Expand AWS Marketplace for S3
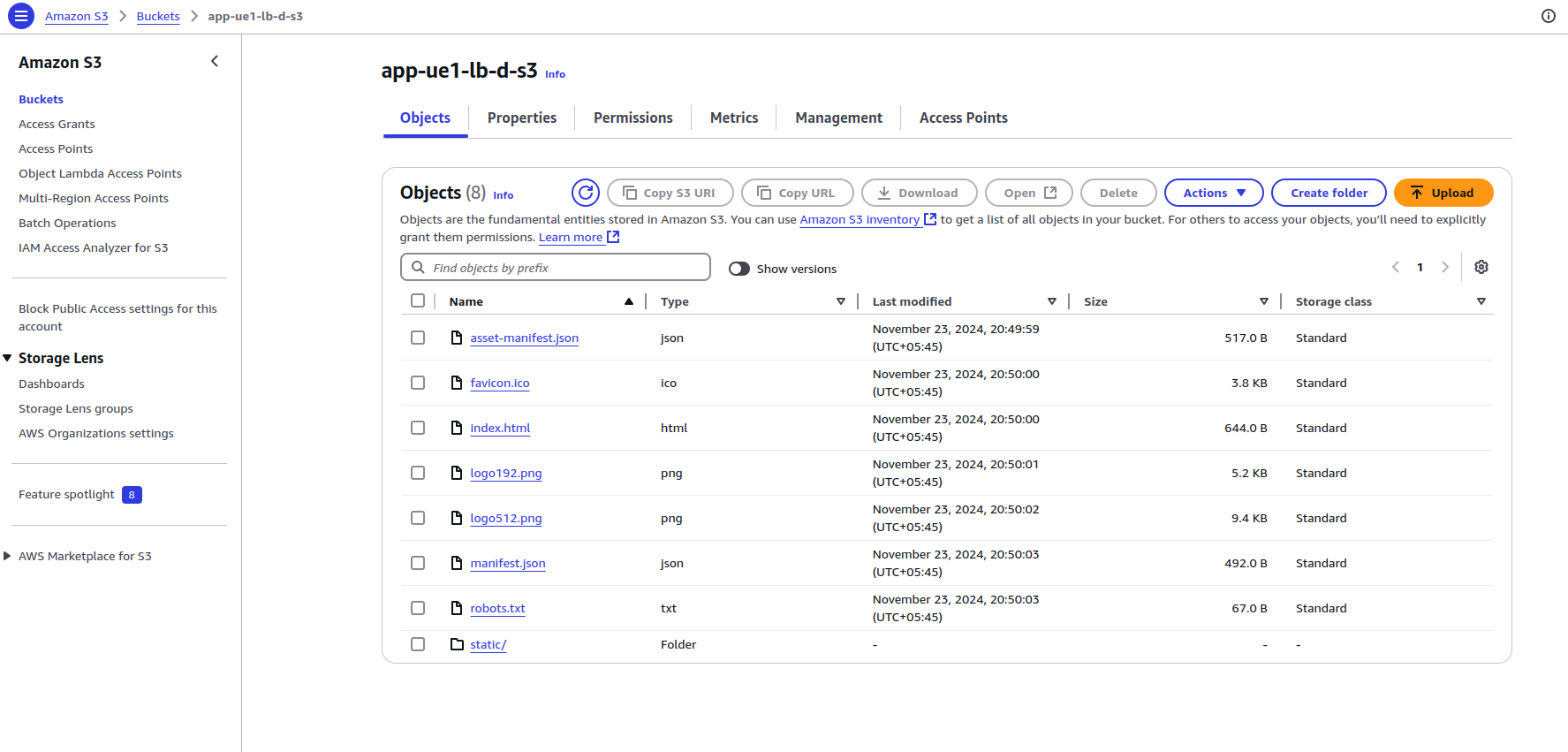1568x752 pixels. pyautogui.click(x=8, y=556)
